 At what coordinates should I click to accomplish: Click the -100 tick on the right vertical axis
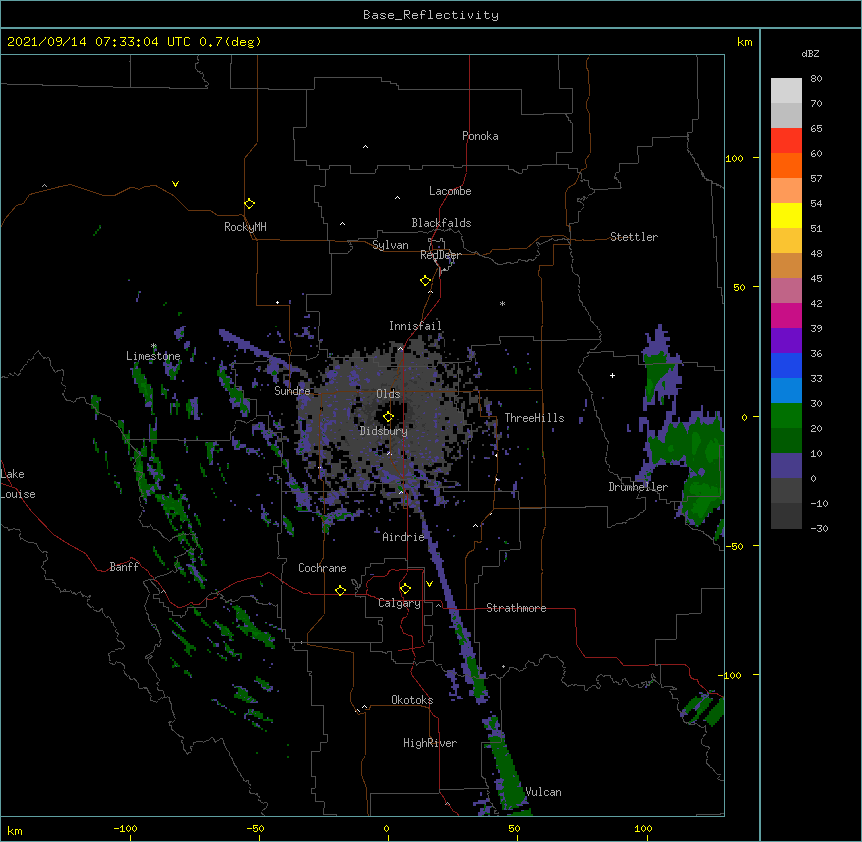(730, 675)
